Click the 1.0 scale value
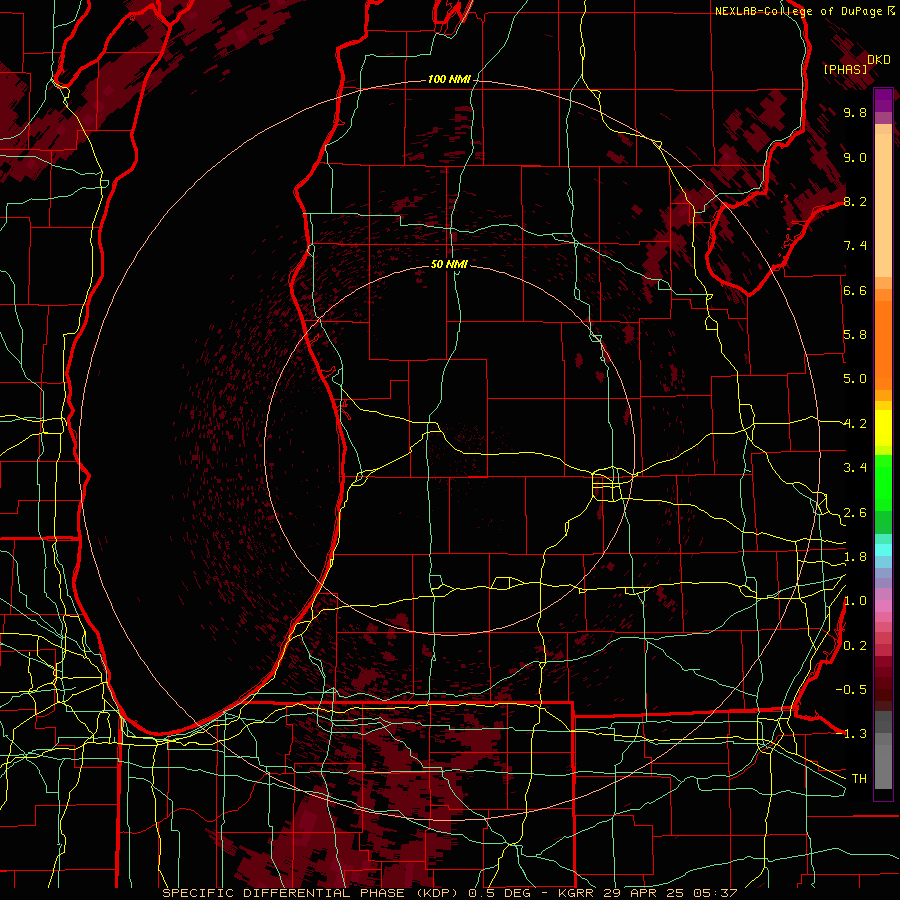Image resolution: width=900 pixels, height=900 pixels. pos(855,601)
